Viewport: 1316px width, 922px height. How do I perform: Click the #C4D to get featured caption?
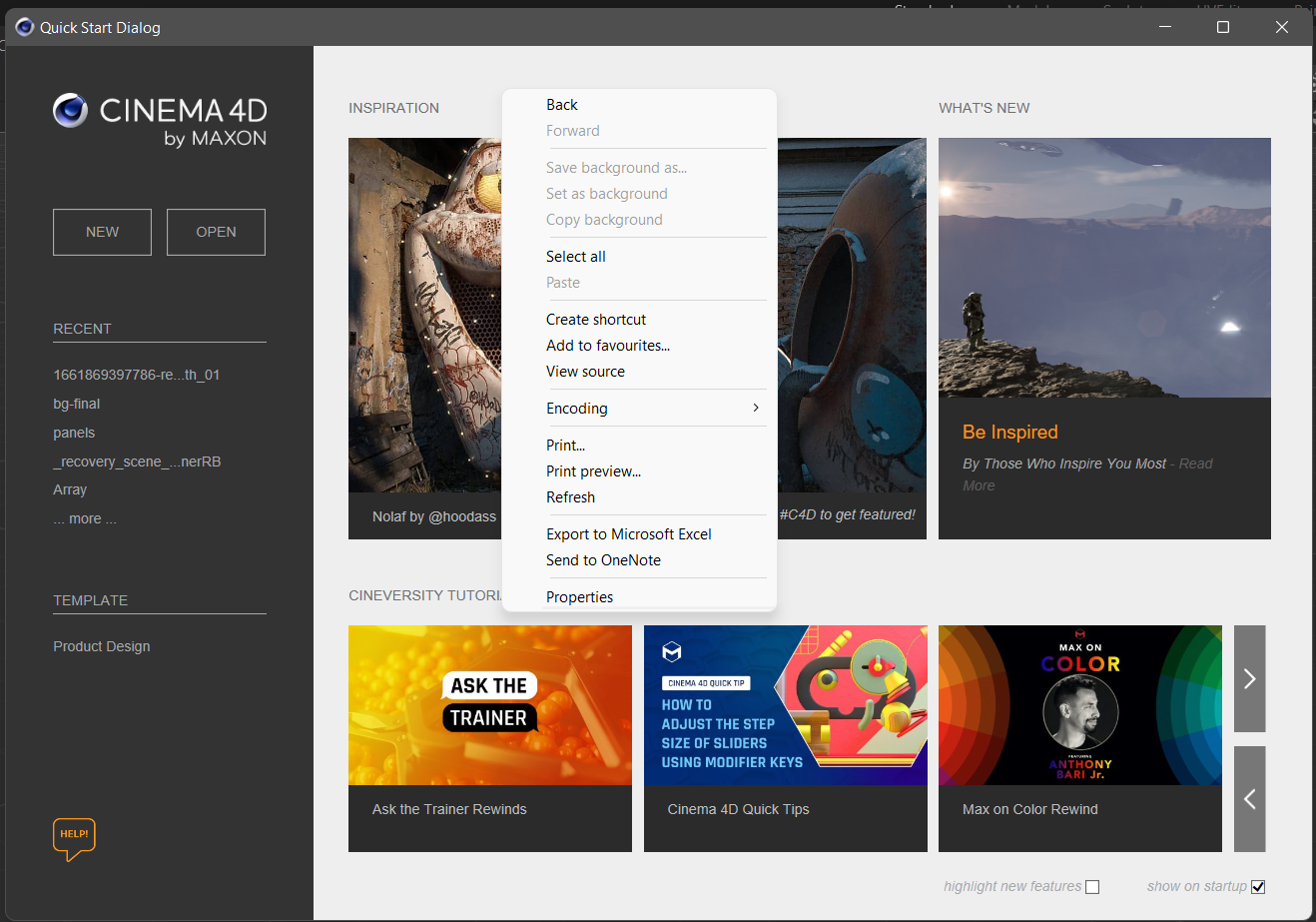pyautogui.click(x=848, y=514)
